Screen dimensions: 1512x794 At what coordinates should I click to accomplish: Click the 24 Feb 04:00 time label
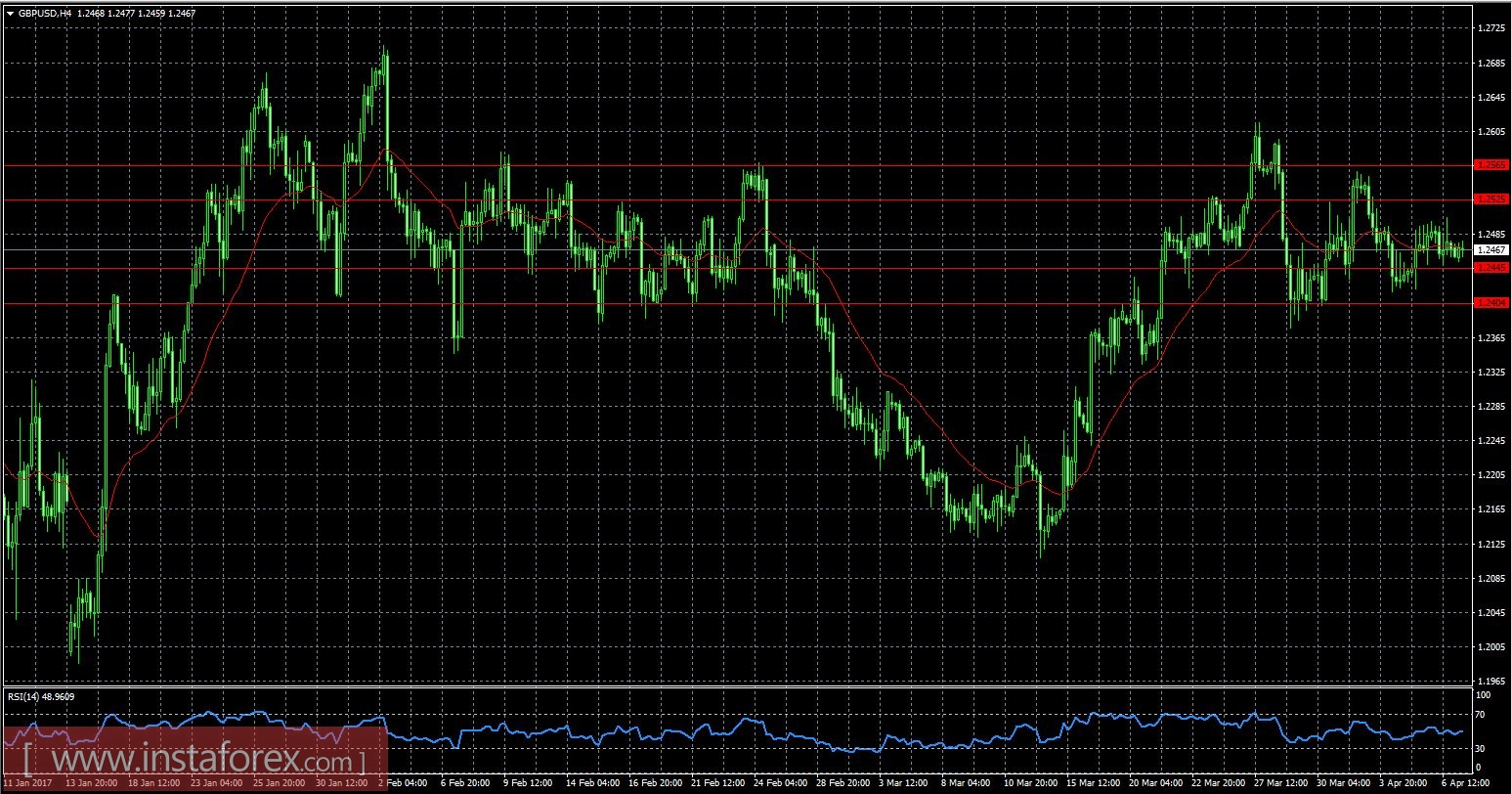[x=780, y=783]
